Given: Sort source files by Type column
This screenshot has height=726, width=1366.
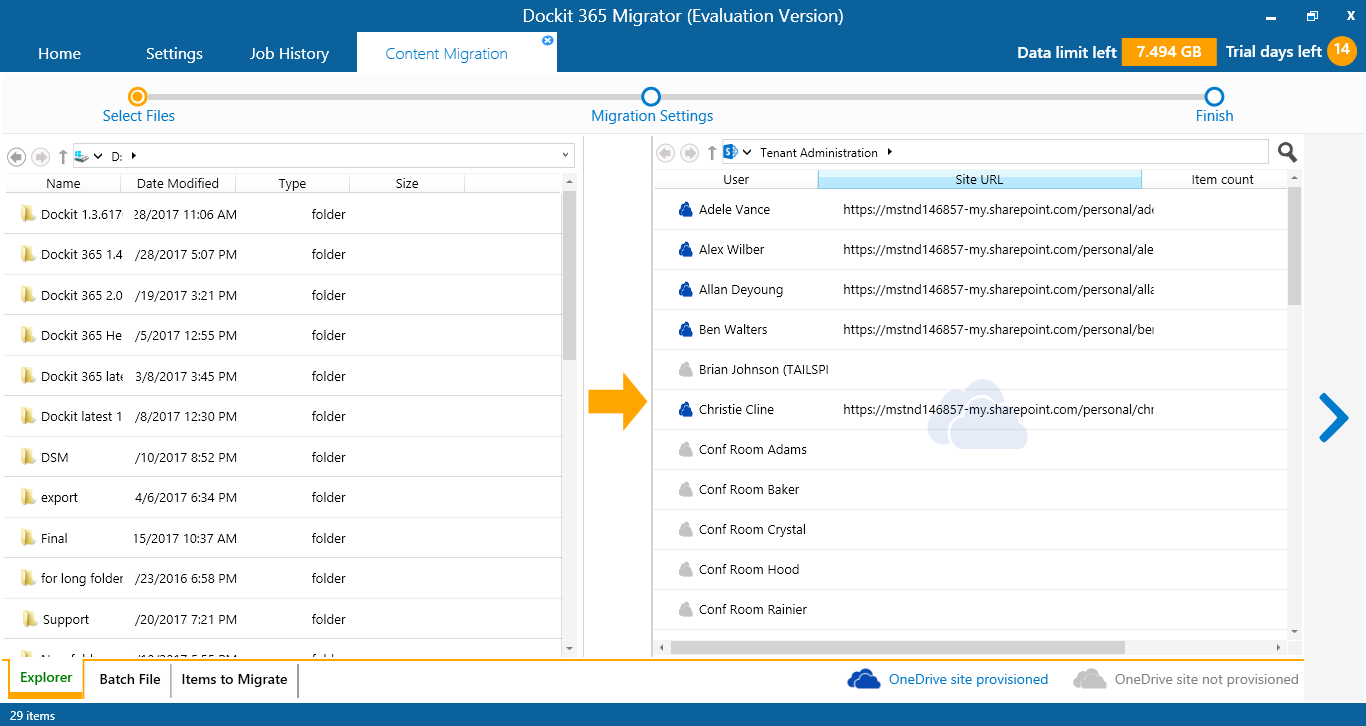Looking at the screenshot, I should [293, 183].
